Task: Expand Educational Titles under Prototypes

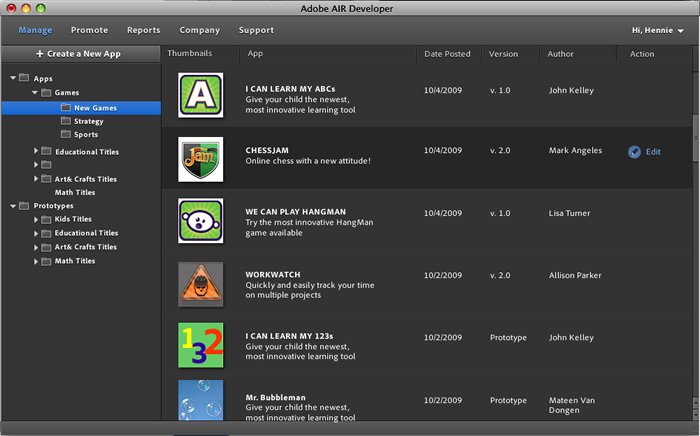Action: [x=36, y=233]
